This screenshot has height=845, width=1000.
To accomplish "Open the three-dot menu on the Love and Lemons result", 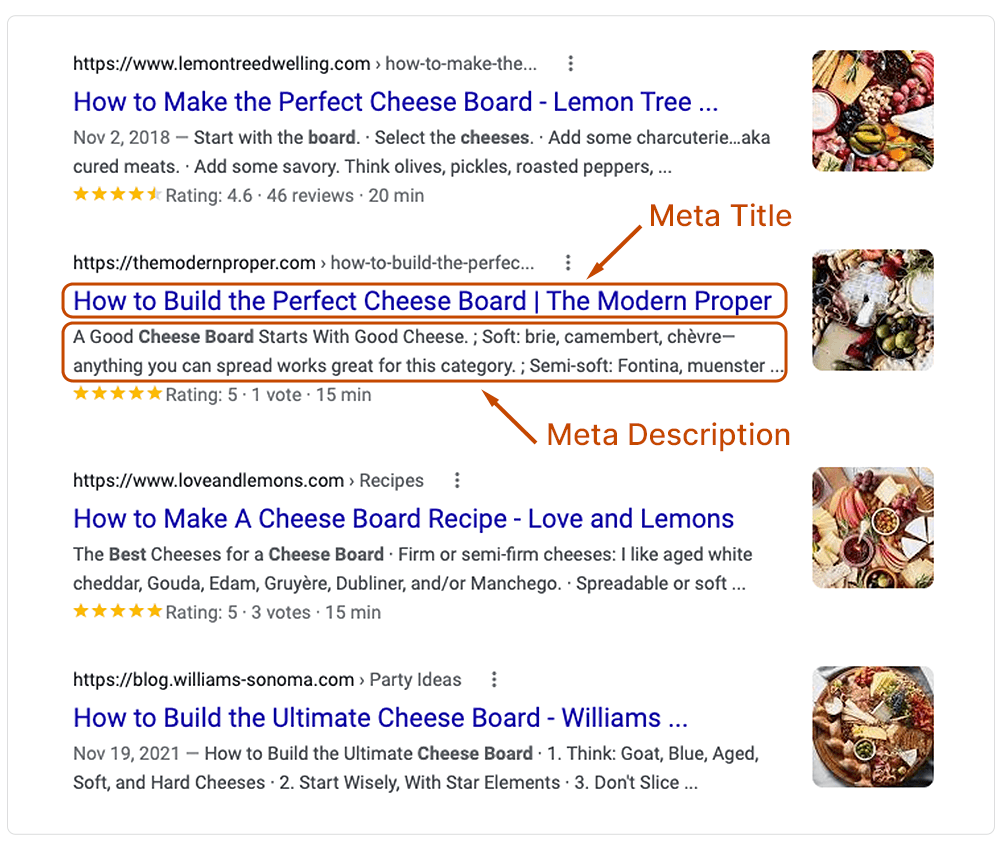I will tap(457, 480).
